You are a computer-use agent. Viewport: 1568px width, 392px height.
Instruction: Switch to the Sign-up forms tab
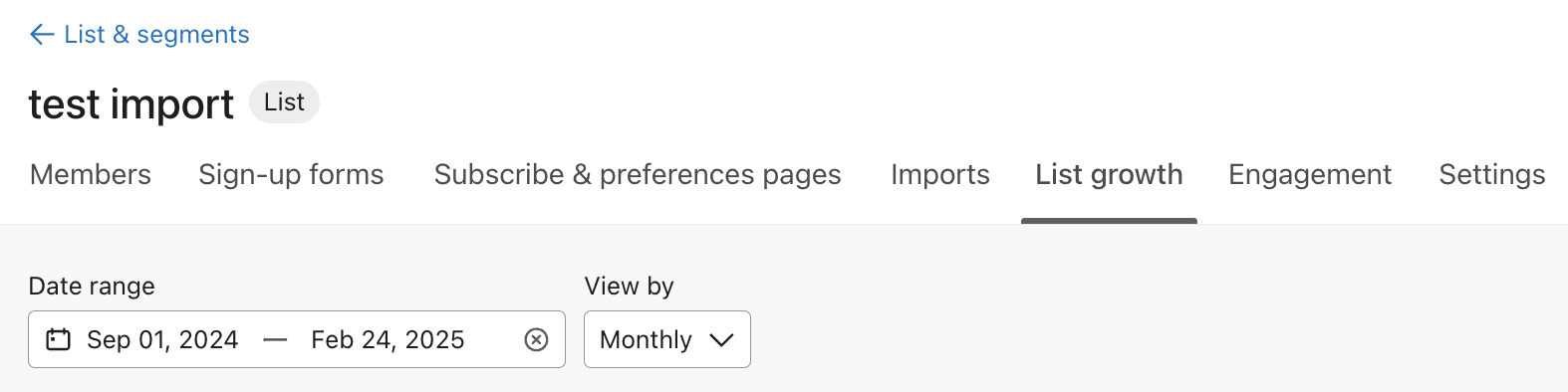[291, 175]
